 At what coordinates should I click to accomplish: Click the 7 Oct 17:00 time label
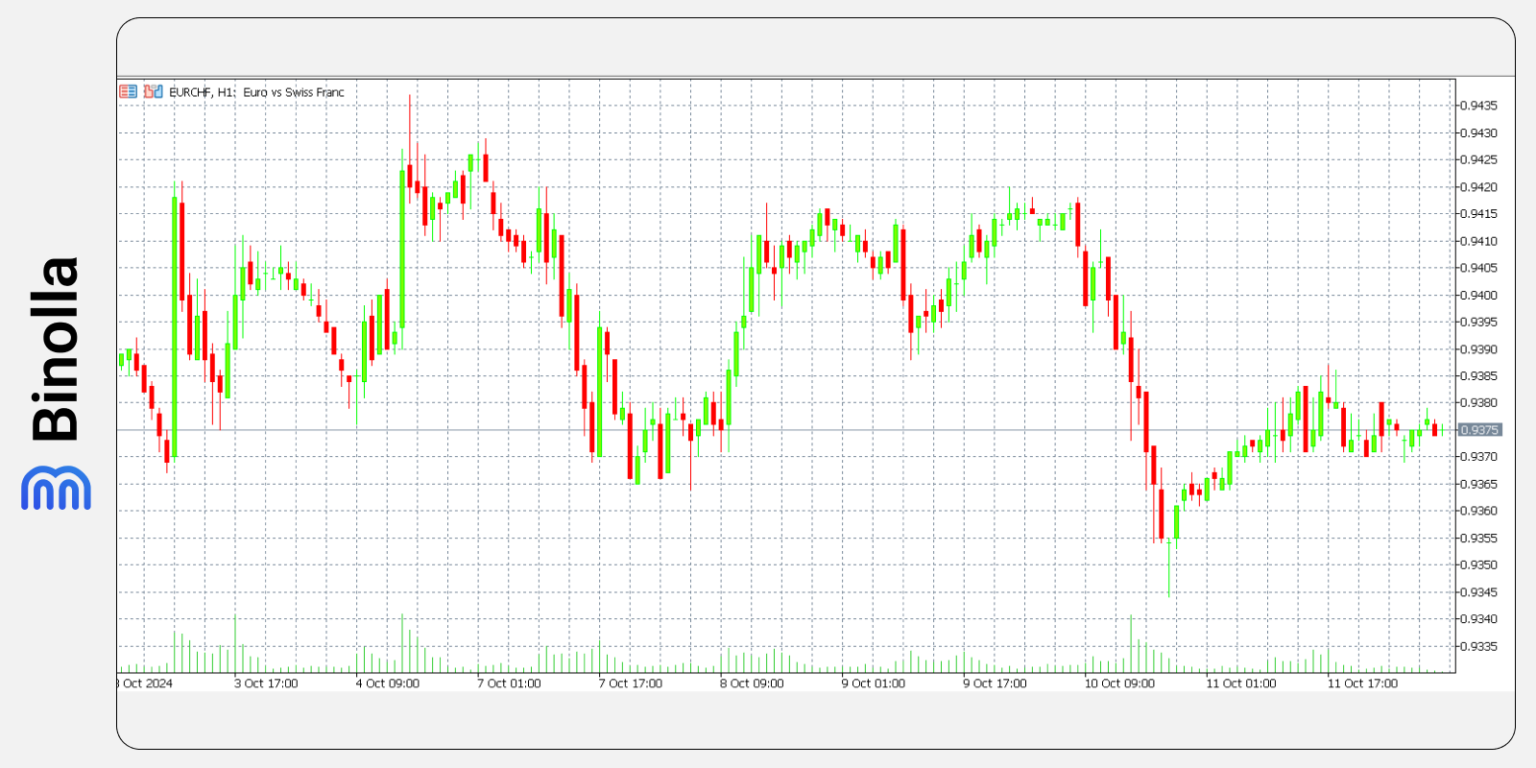pyautogui.click(x=630, y=684)
